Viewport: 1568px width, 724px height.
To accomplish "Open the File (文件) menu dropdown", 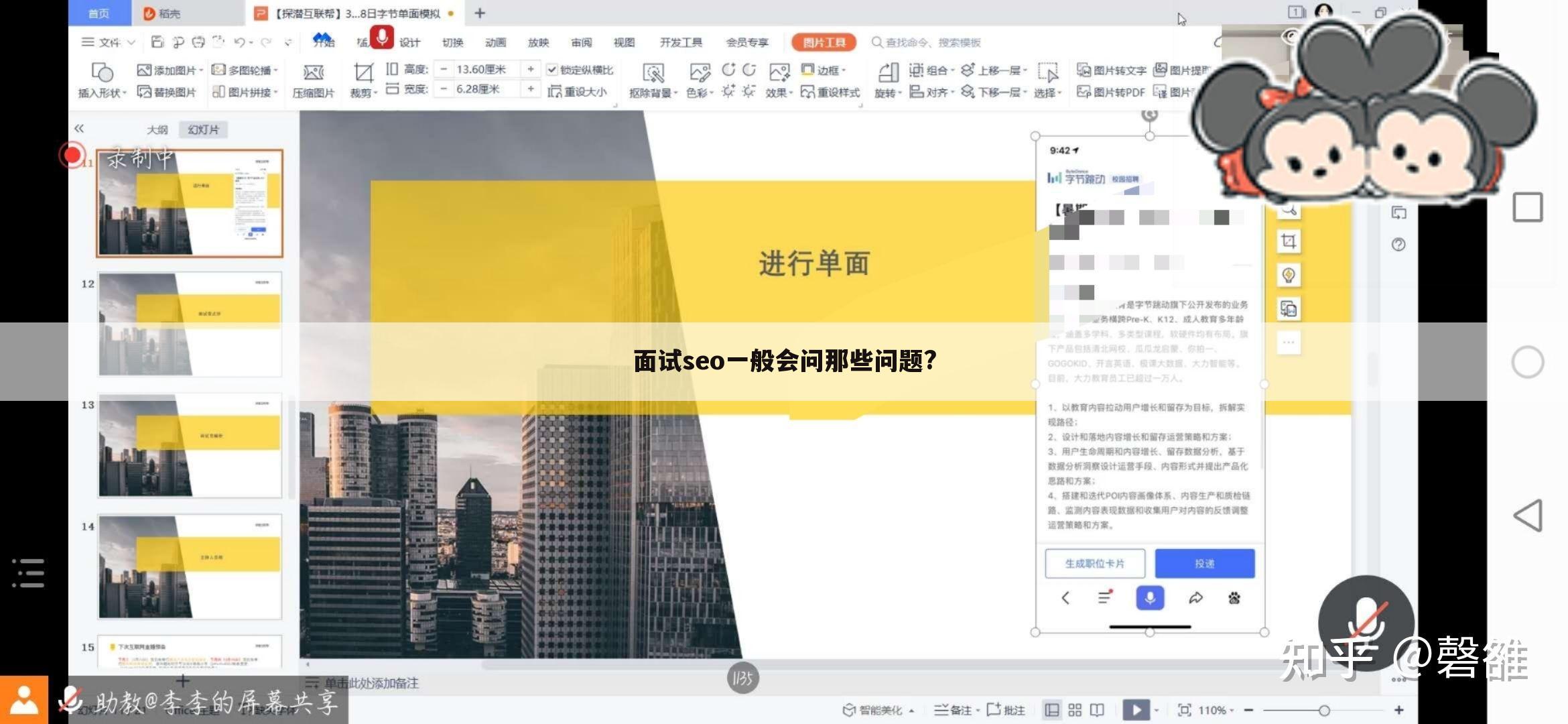I will click(x=108, y=42).
